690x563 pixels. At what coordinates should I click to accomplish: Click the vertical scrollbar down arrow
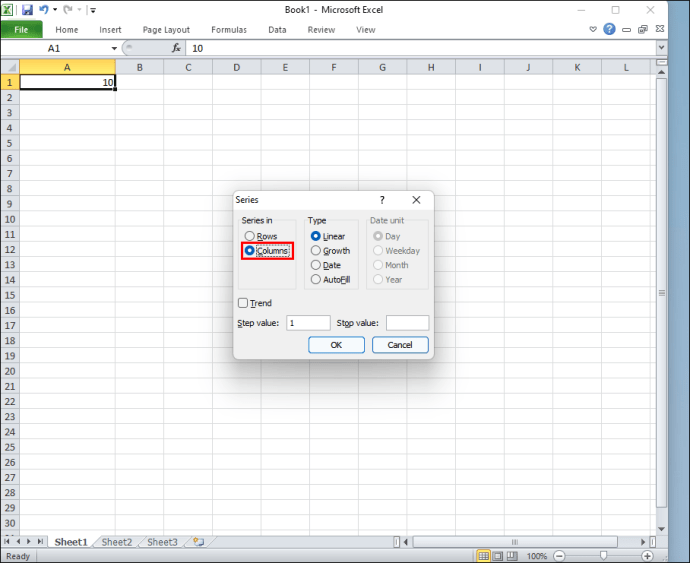[661, 529]
